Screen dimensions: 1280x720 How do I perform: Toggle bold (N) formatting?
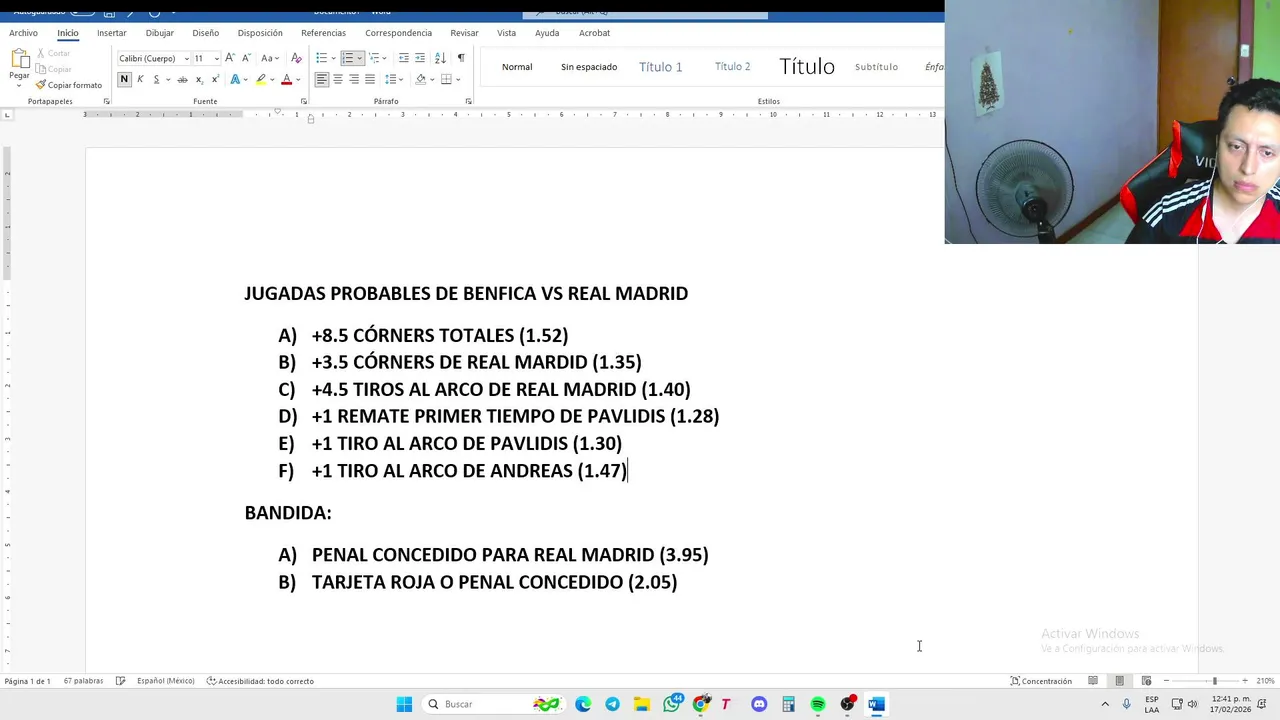click(x=124, y=79)
